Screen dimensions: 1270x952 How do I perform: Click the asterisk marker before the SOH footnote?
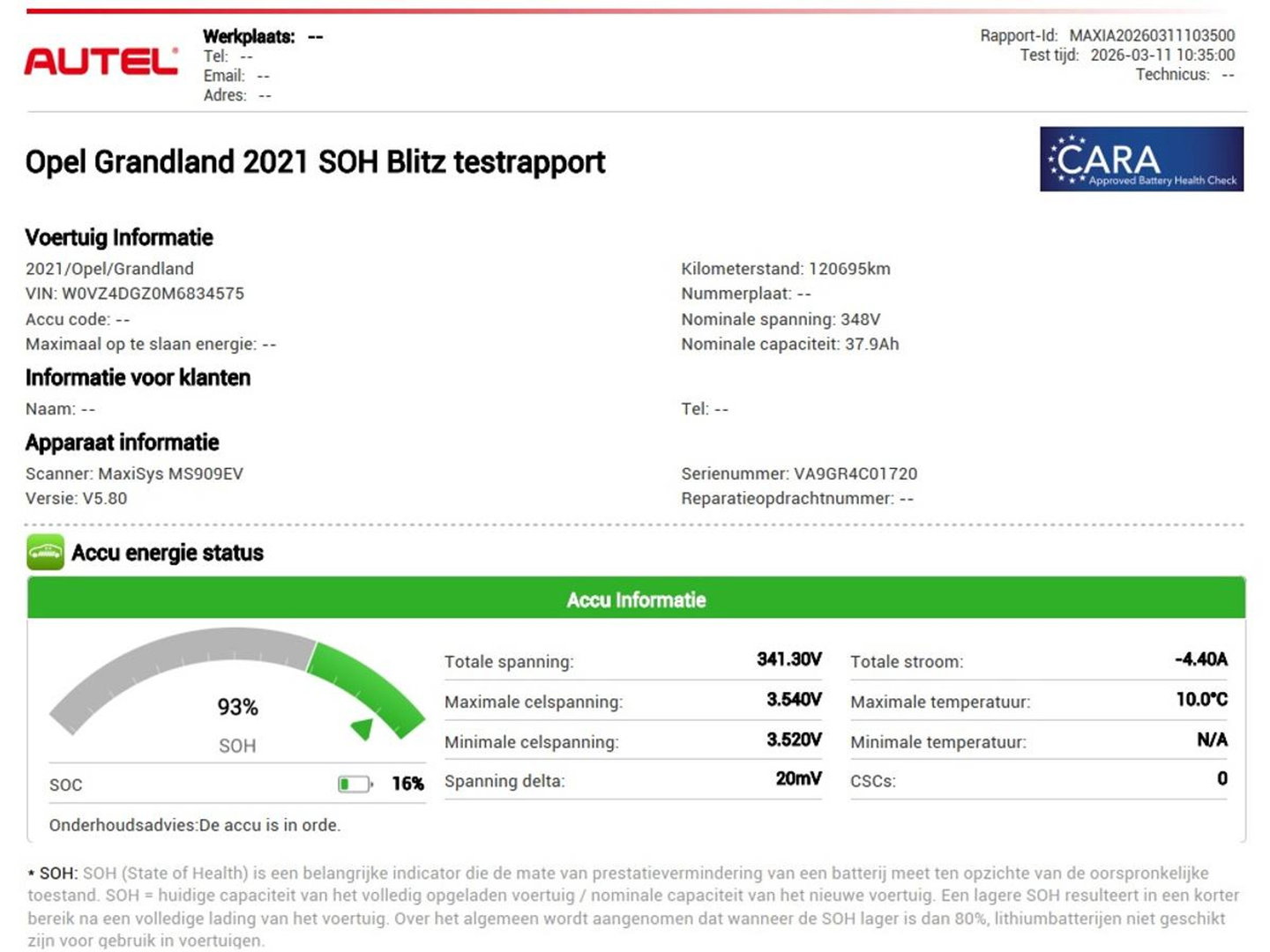pyautogui.click(x=33, y=874)
